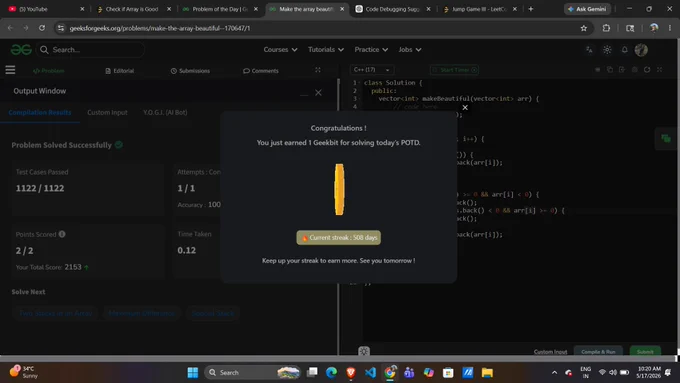Reload the page
The image size is (680, 383).
point(42,28)
